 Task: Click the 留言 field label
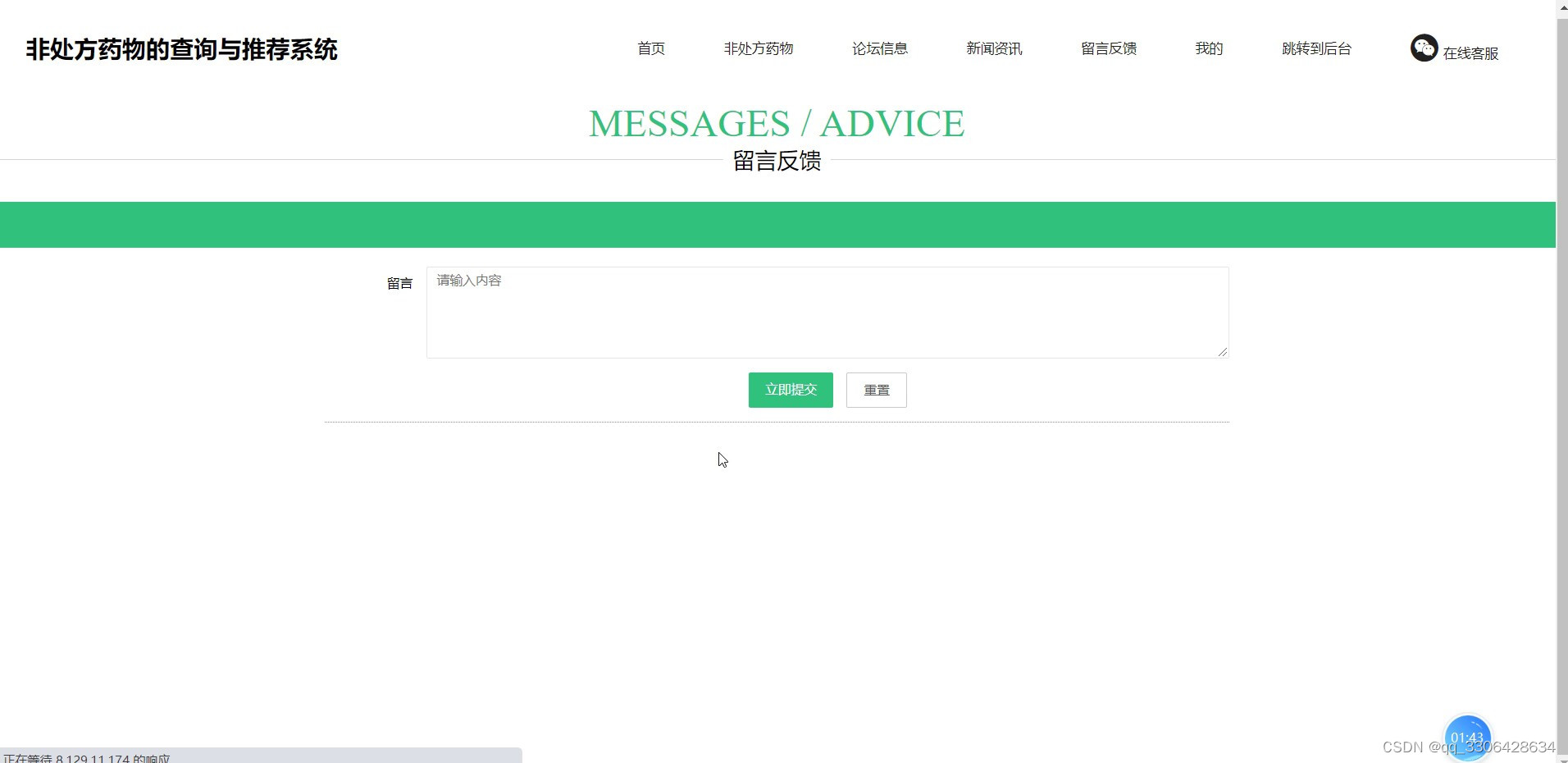pos(399,283)
